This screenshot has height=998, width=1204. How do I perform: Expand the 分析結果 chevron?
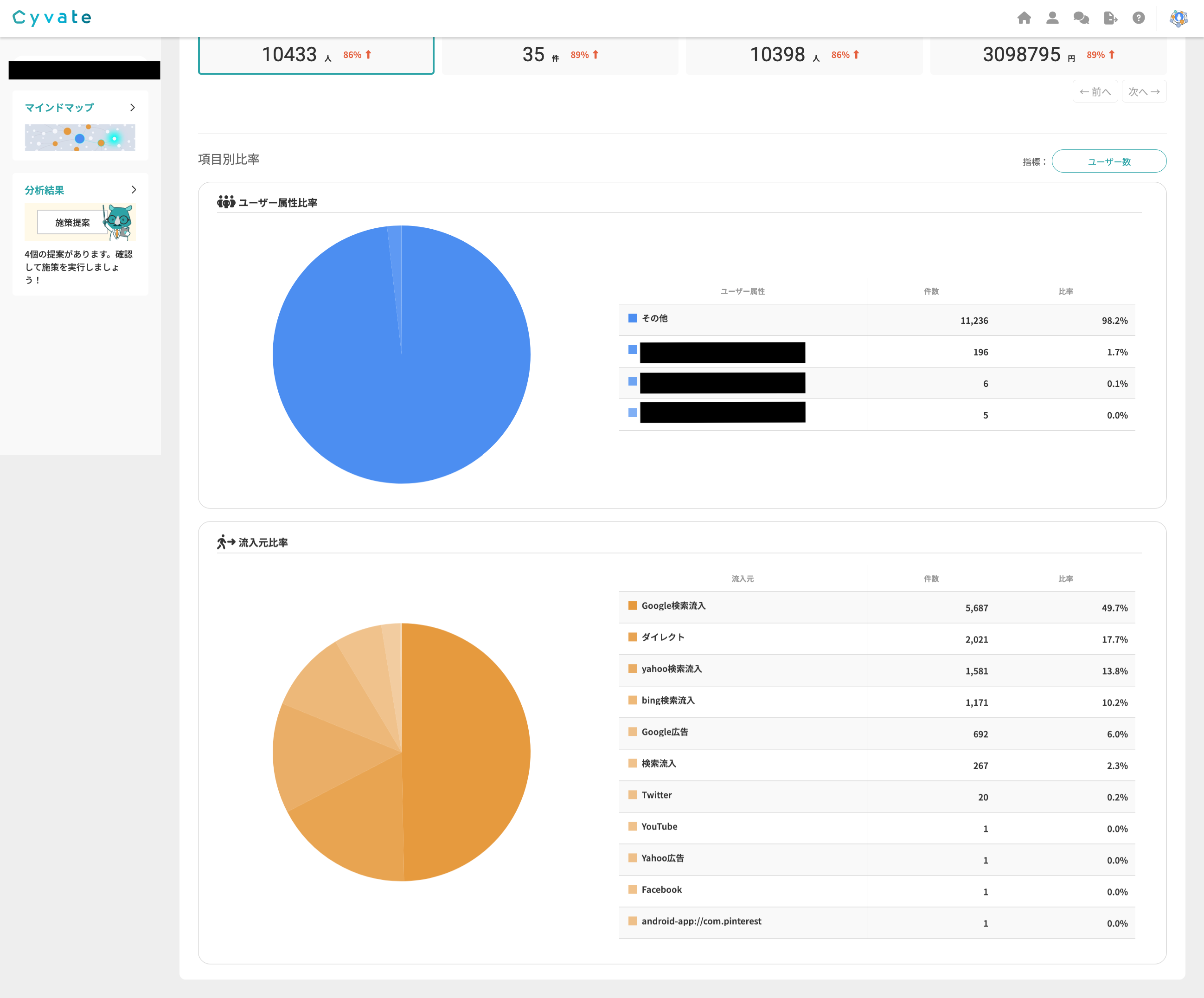pos(134,189)
